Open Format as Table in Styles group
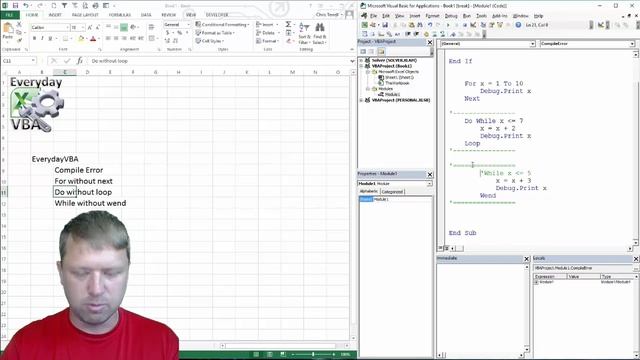The width and height of the screenshot is (640, 360). tap(216, 33)
